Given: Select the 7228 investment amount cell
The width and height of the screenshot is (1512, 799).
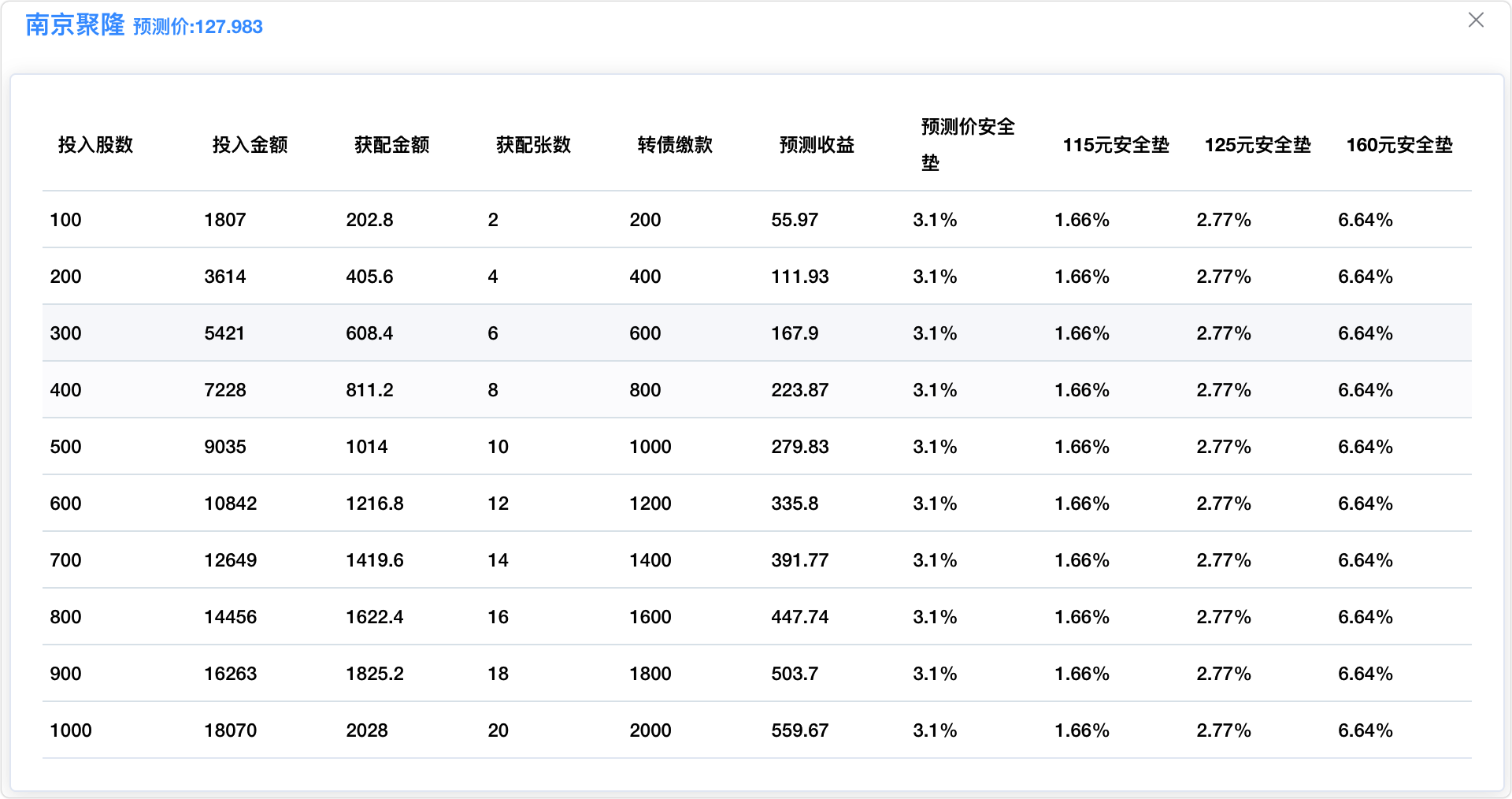Looking at the screenshot, I should pyautogui.click(x=225, y=390).
